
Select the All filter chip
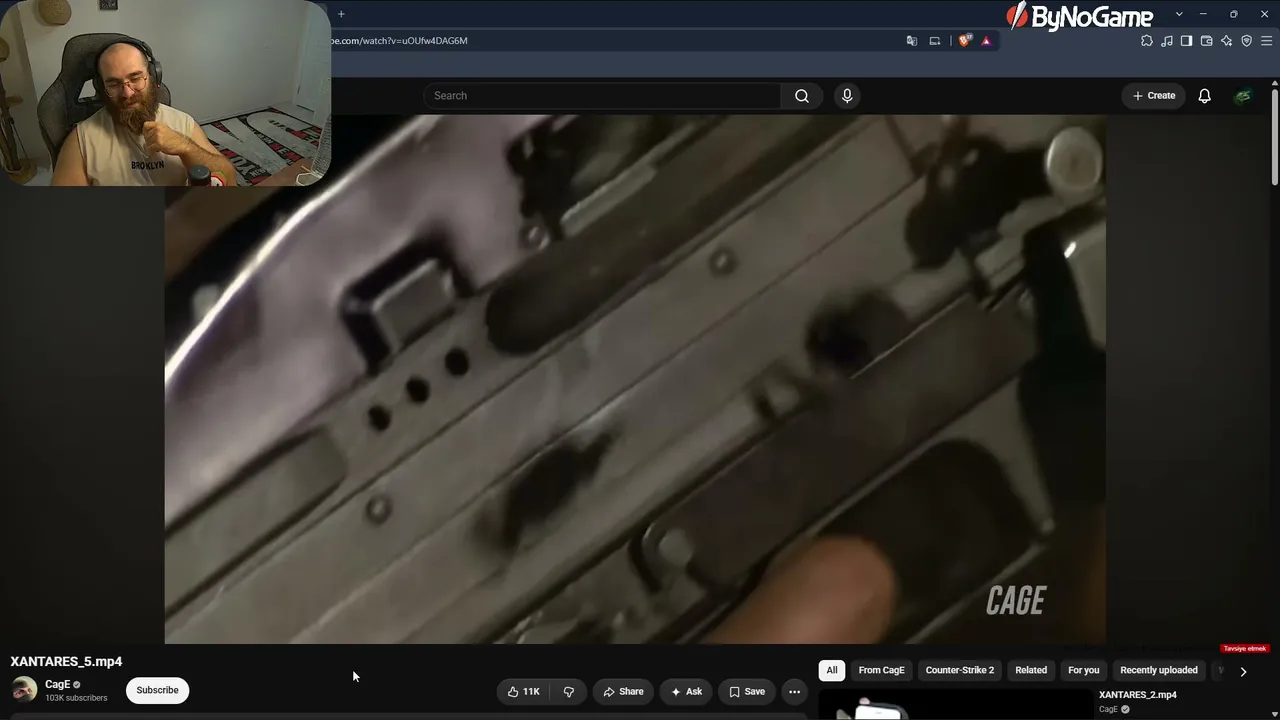832,670
